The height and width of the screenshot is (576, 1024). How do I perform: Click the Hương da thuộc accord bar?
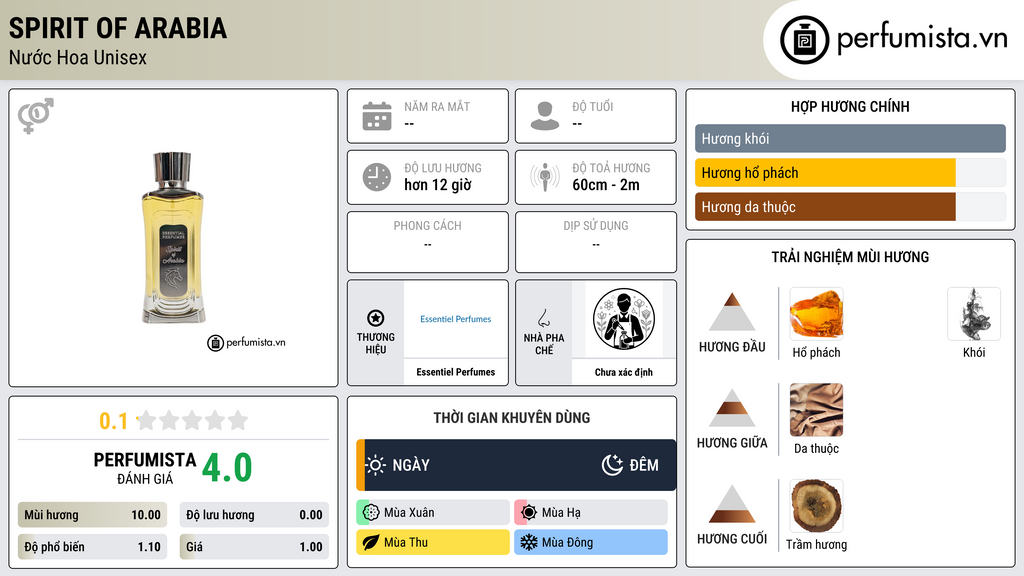850,207
